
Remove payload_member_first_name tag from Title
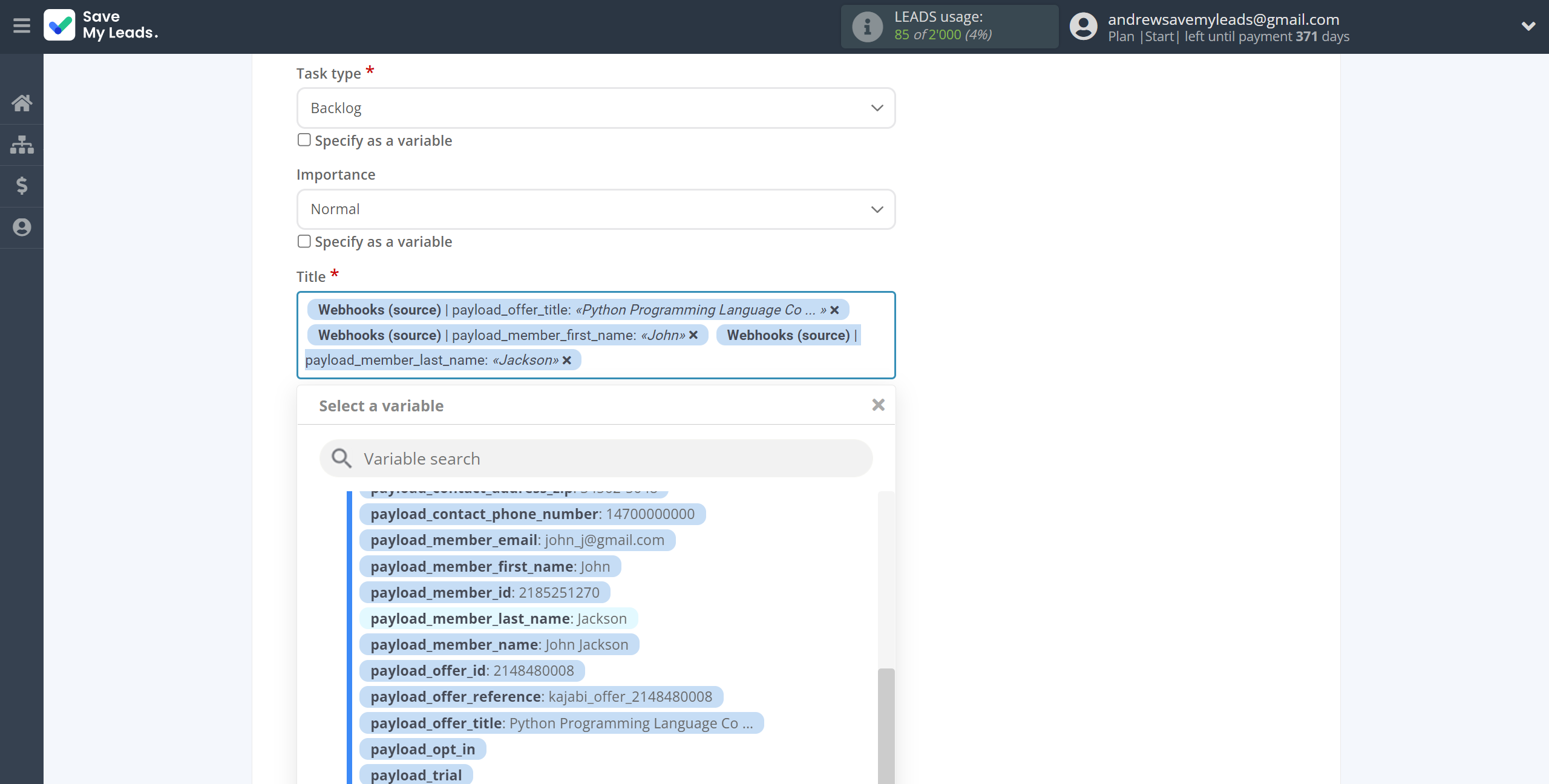tap(696, 335)
